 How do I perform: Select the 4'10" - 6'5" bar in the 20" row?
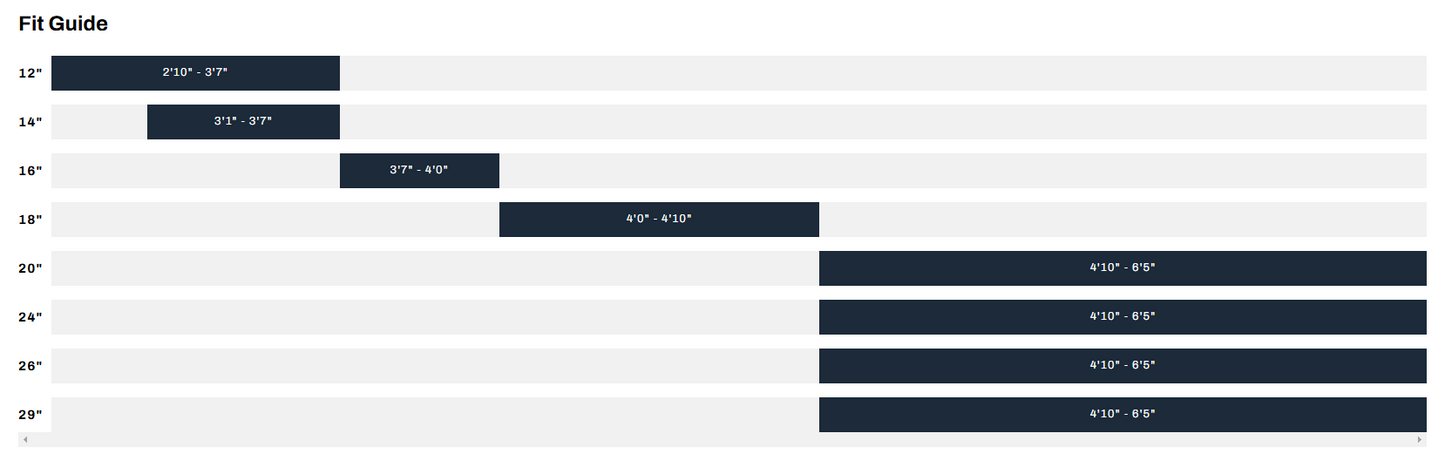(1122, 269)
